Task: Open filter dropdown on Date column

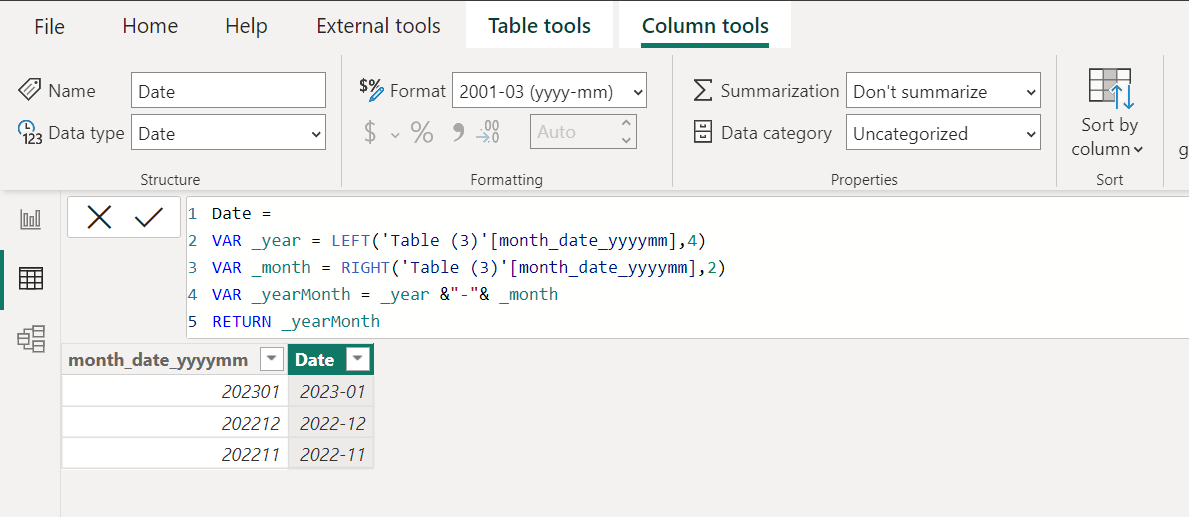Action: [358, 359]
